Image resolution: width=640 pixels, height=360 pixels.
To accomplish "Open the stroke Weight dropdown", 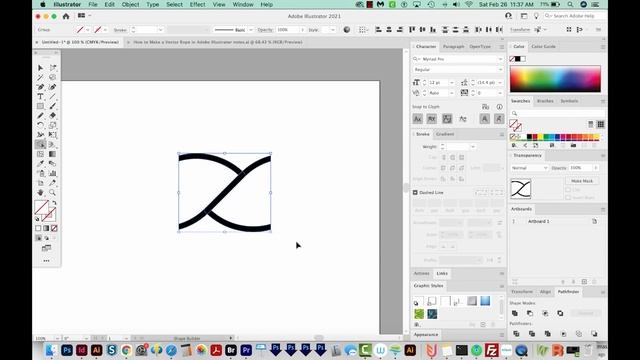I will (x=473, y=147).
